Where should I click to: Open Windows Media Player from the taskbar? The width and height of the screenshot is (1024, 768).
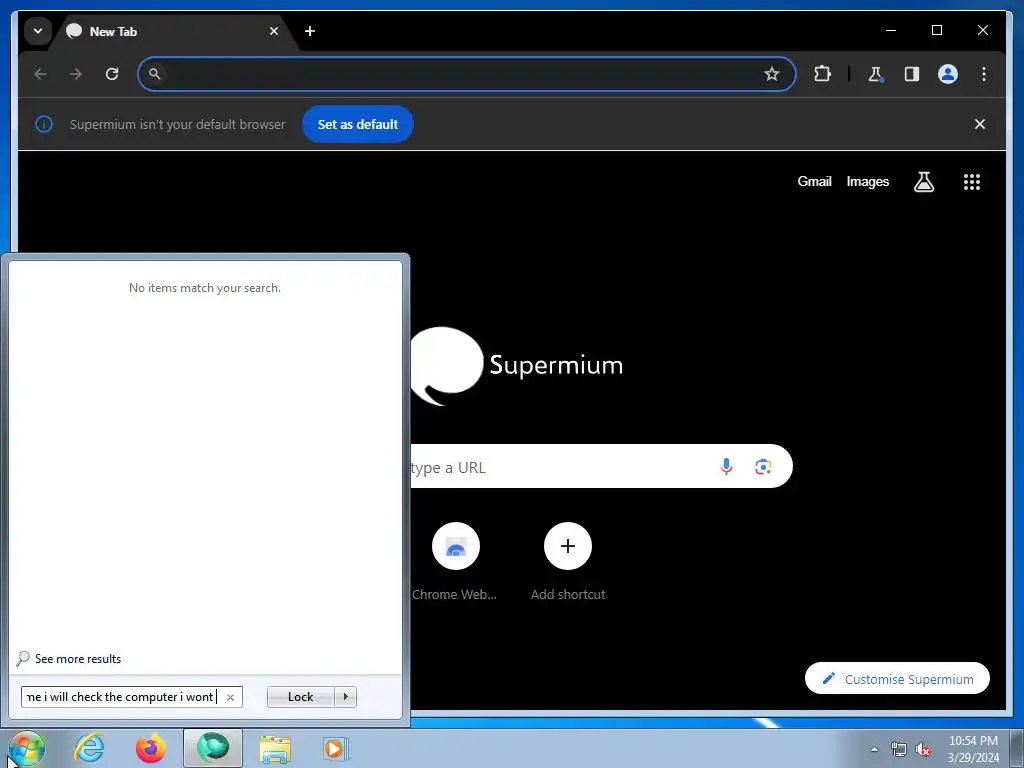pyautogui.click(x=336, y=748)
